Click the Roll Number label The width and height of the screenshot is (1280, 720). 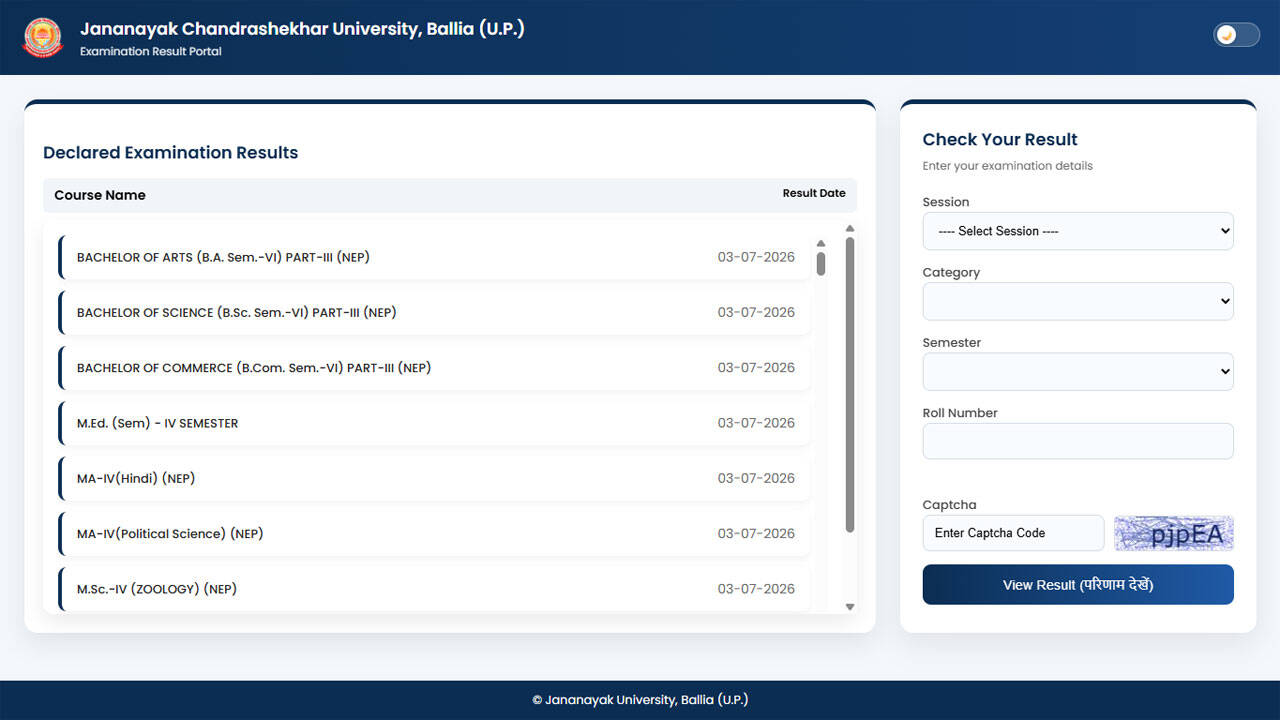coord(960,413)
